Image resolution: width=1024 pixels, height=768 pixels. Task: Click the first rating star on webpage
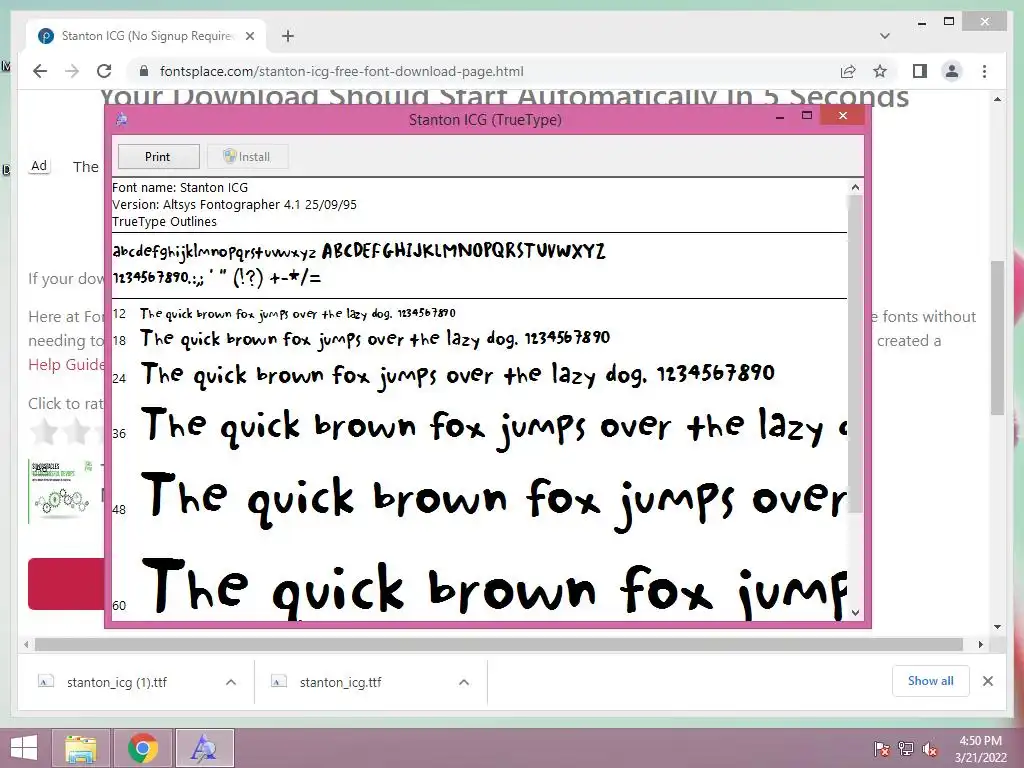[44, 432]
